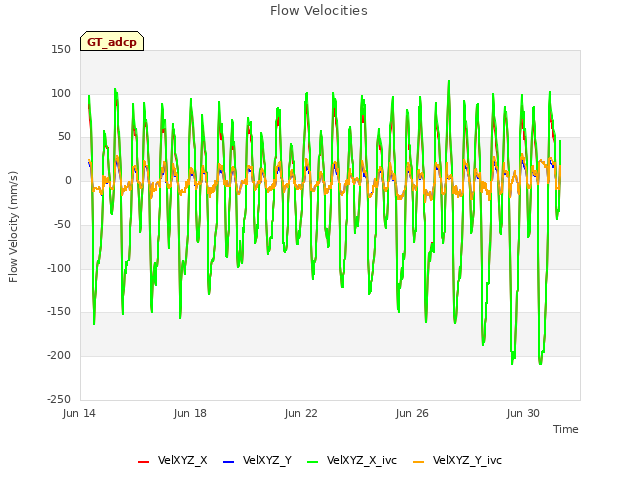The height and width of the screenshot is (480, 640).
Task: Click the red VelXYZ_X legend swatch
Action: tap(144, 462)
